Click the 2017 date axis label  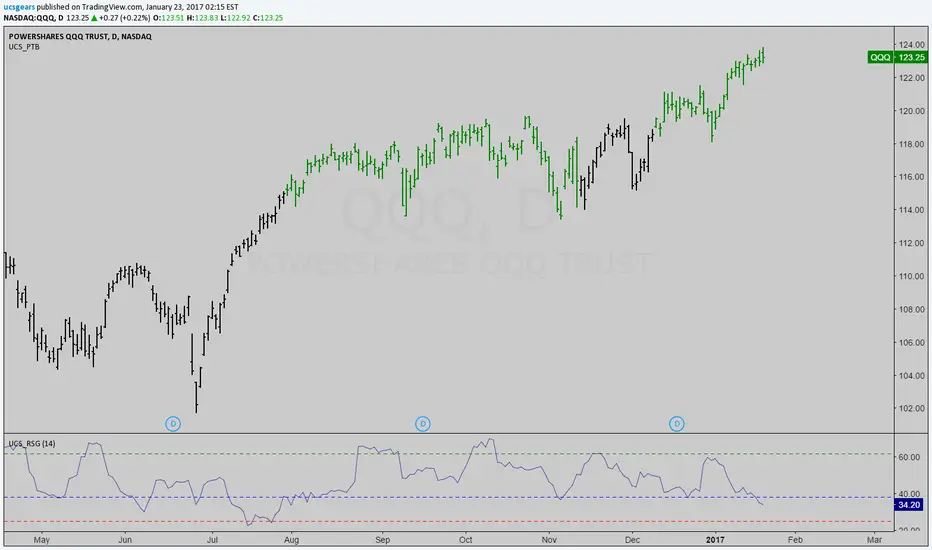pos(715,540)
